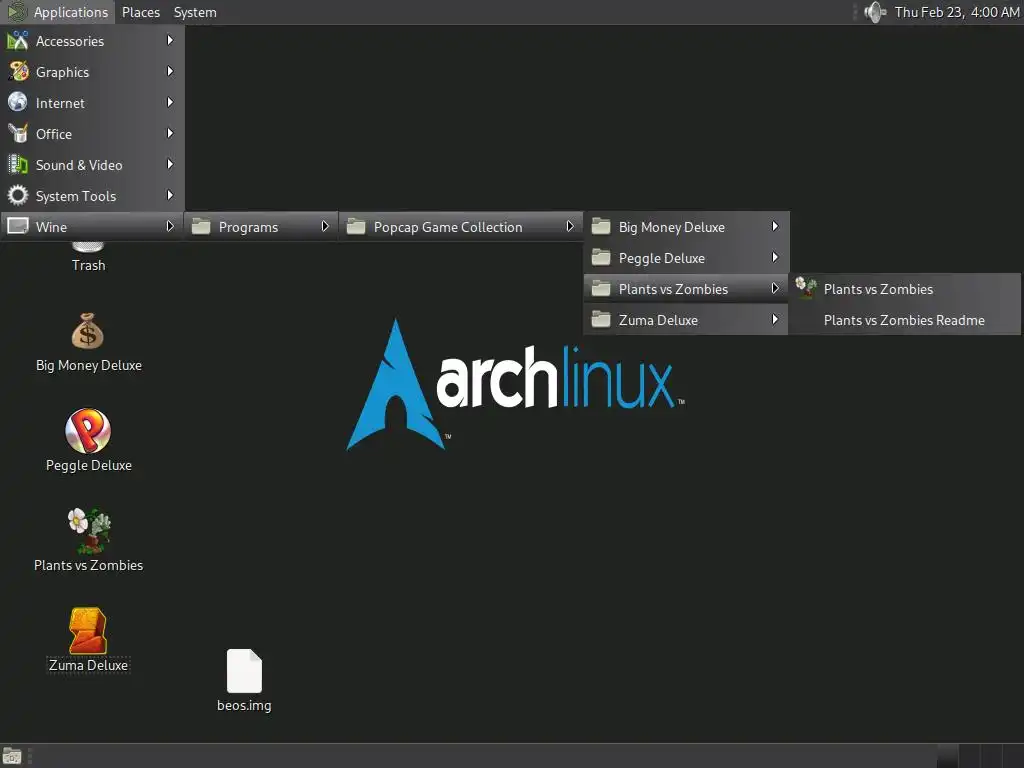Select the Accessories menu entry
The width and height of the screenshot is (1024, 768).
tap(92, 41)
